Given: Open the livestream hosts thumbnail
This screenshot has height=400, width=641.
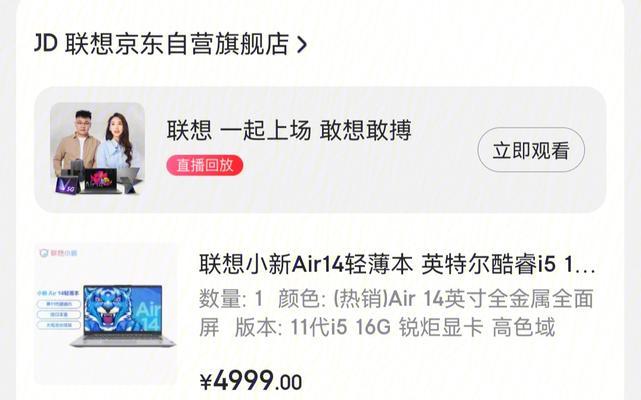Looking at the screenshot, I should [98, 148].
